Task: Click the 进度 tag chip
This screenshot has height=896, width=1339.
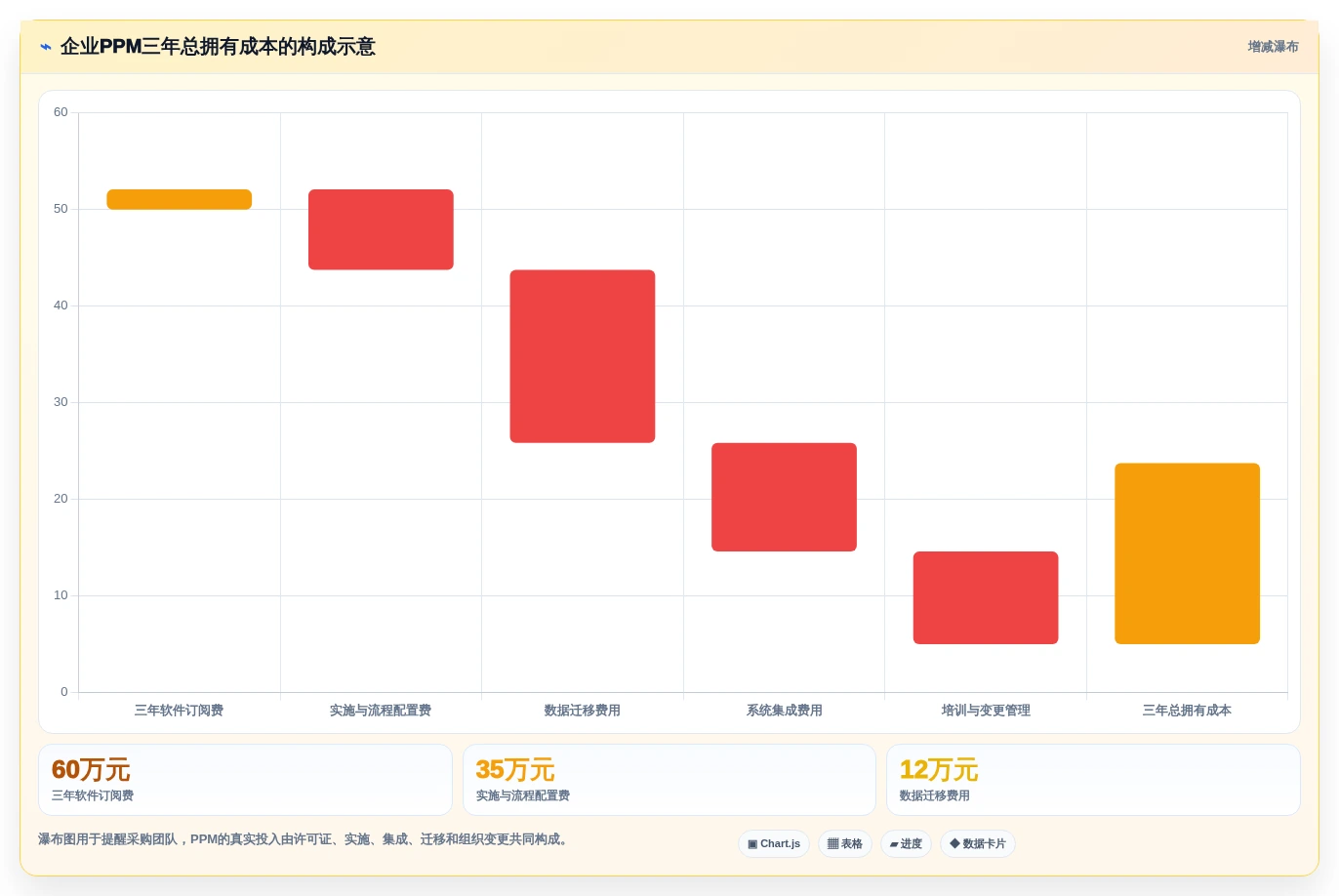Action: pyautogui.click(x=906, y=843)
